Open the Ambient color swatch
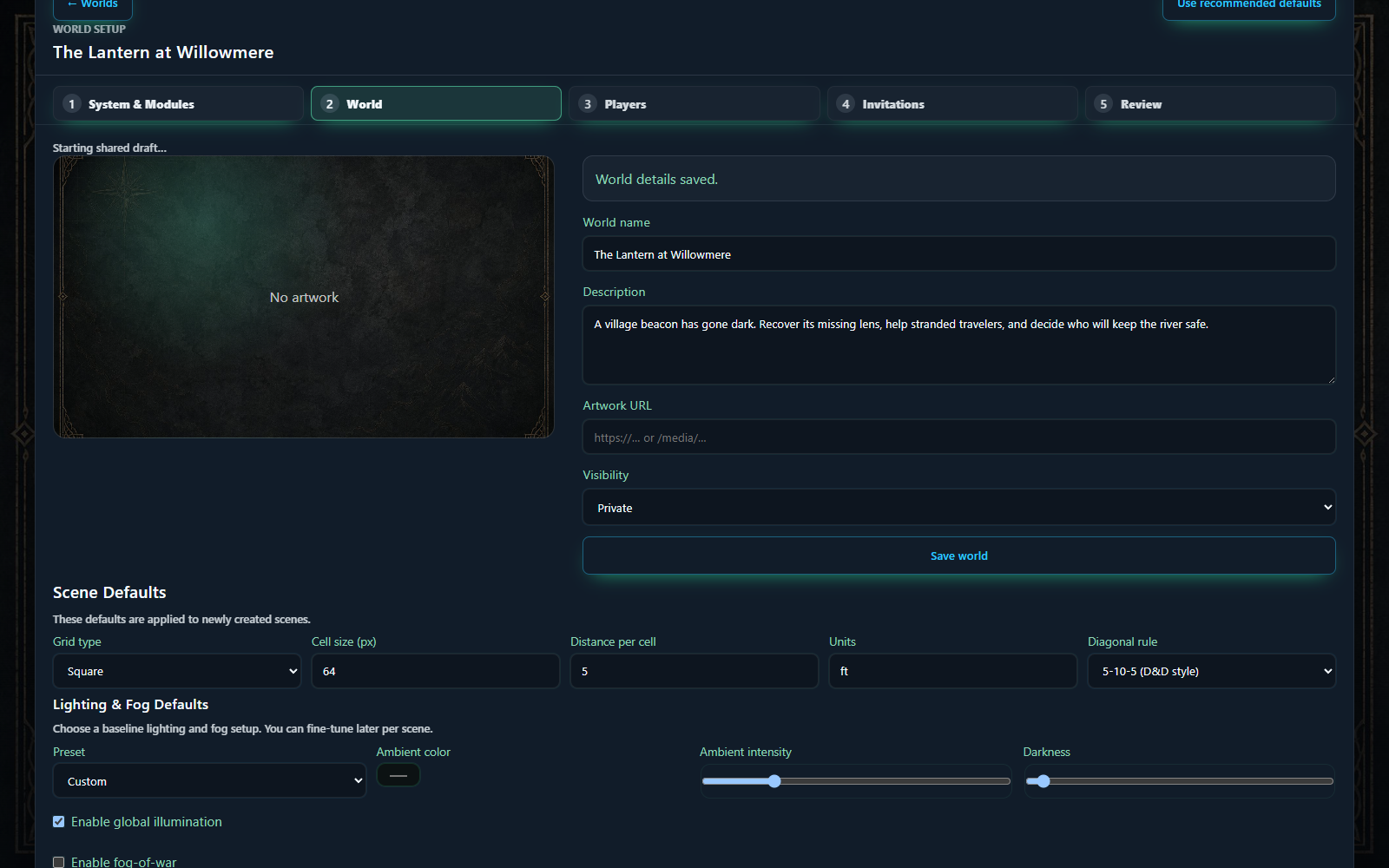1389x868 pixels. [398, 775]
